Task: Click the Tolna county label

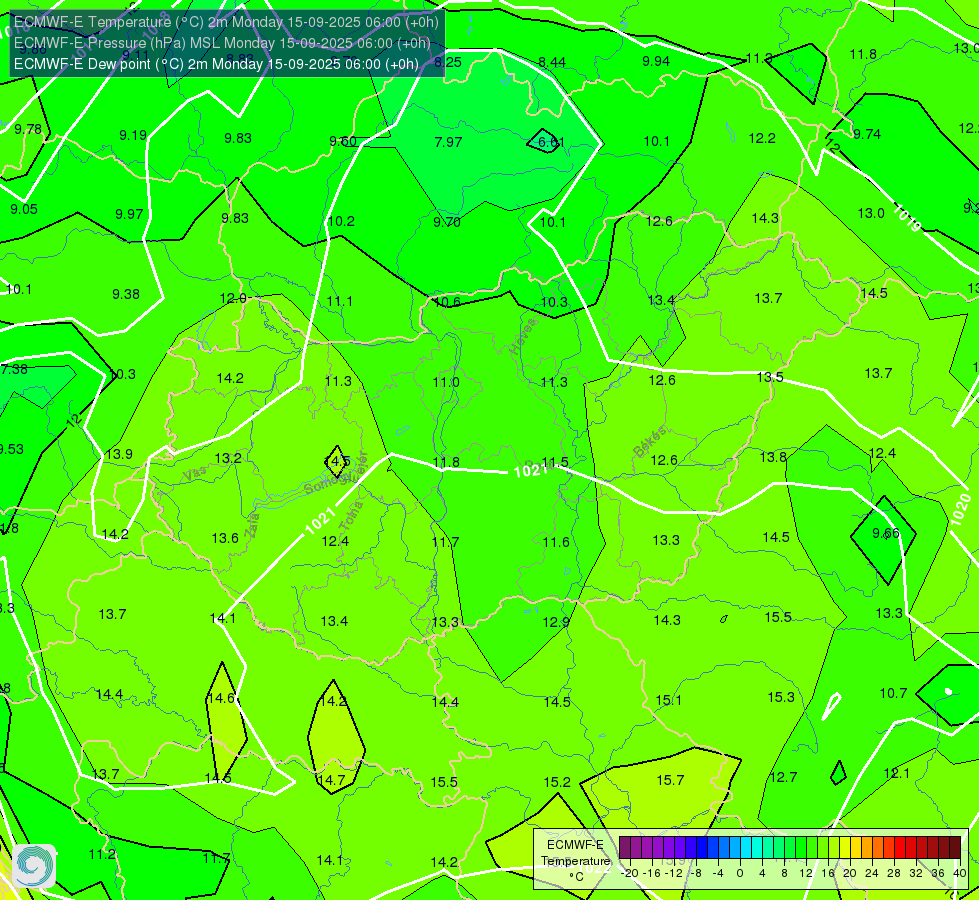Action: coord(350,515)
